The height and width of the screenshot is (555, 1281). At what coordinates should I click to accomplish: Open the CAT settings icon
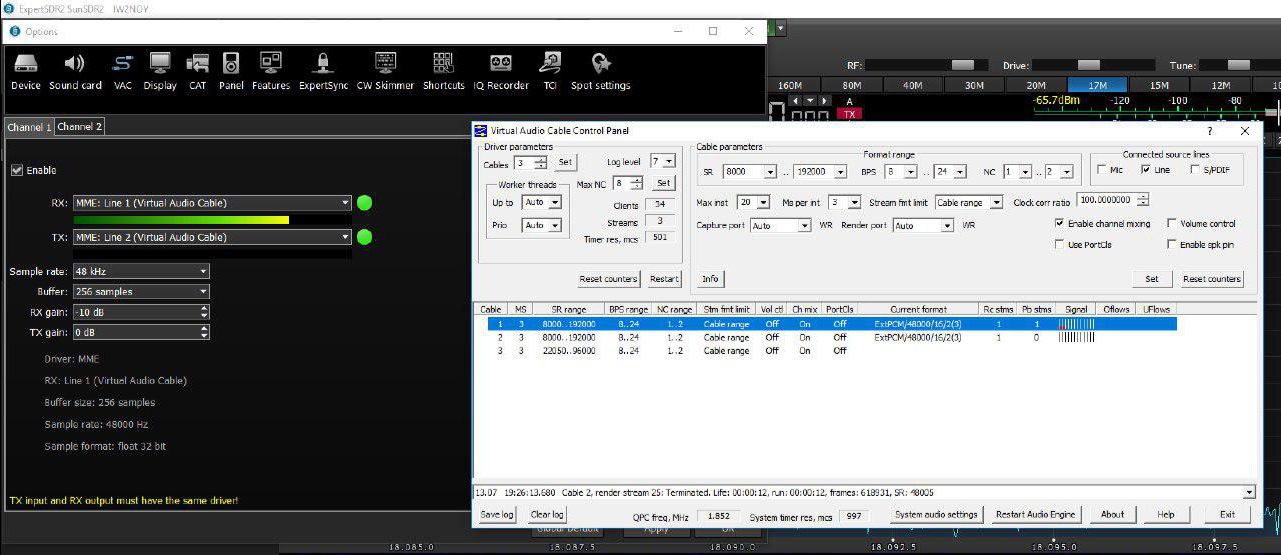[x=198, y=64]
